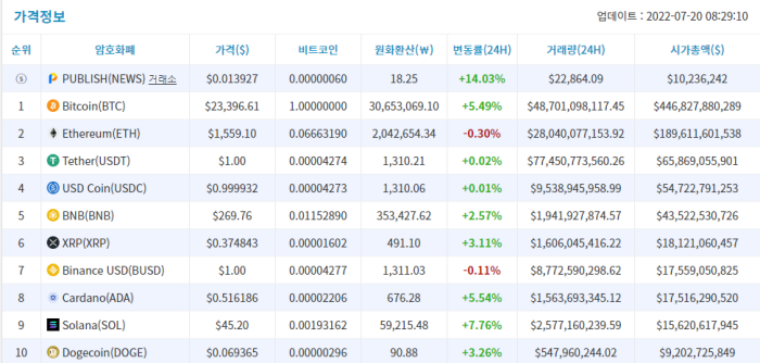Select Solana change +7.76%

(482, 326)
